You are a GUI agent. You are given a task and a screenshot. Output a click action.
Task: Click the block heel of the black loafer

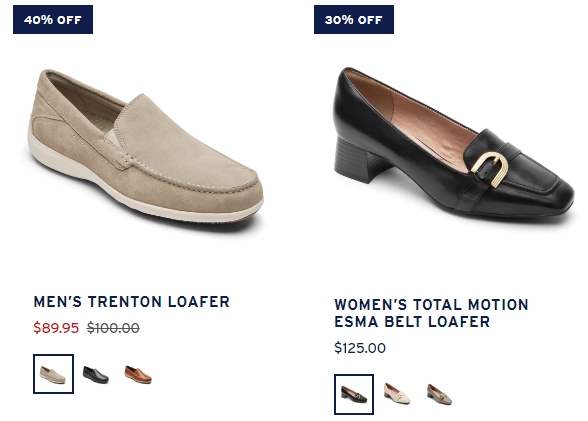point(358,159)
